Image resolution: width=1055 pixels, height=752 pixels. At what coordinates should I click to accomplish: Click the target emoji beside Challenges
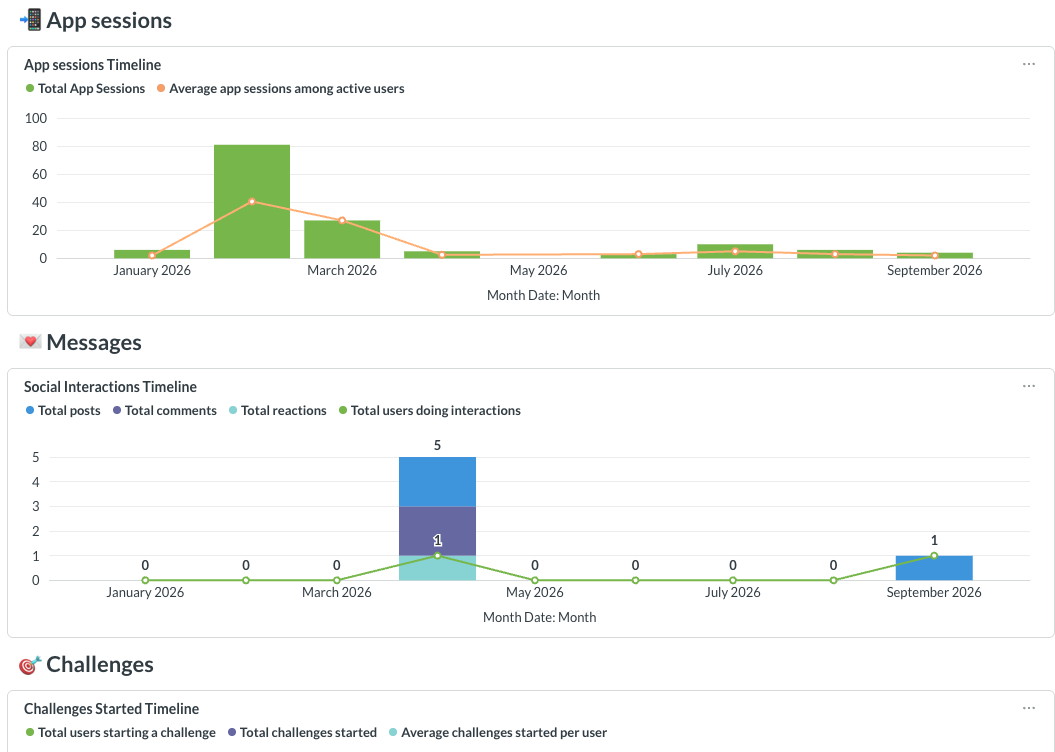[30, 665]
